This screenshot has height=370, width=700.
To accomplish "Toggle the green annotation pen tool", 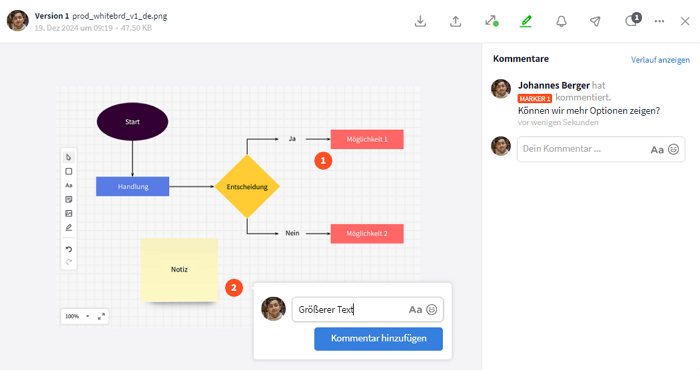I will coord(526,21).
